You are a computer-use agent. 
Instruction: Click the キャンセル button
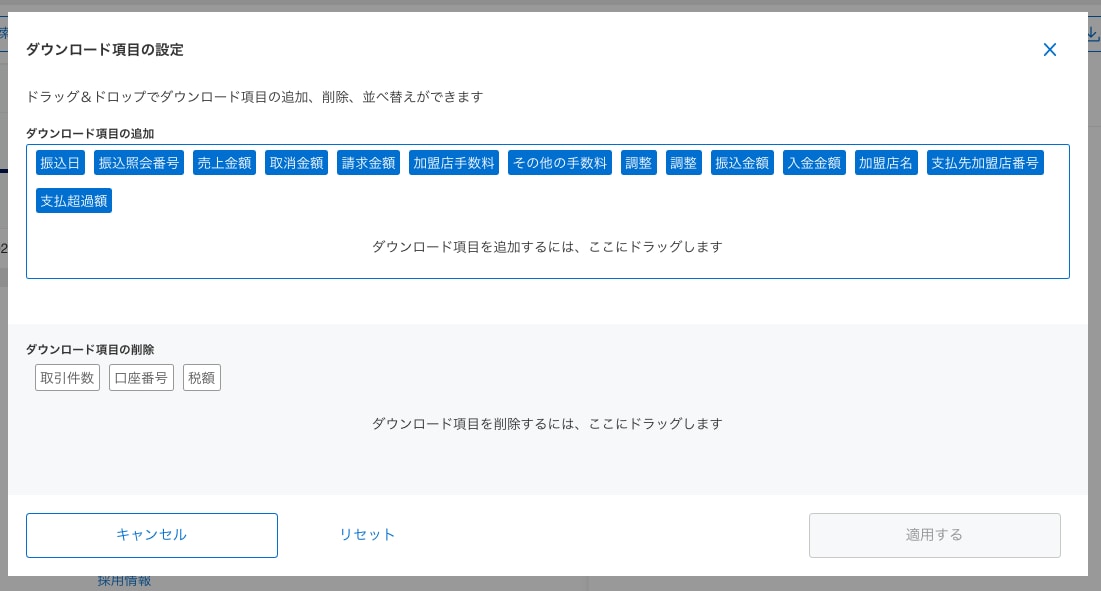coord(151,535)
